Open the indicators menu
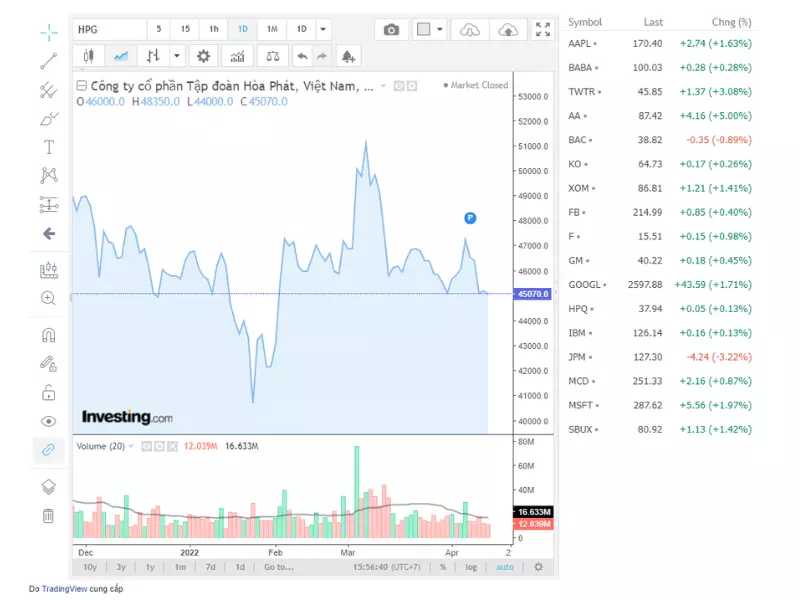The height and width of the screenshot is (600, 800). tap(238, 56)
